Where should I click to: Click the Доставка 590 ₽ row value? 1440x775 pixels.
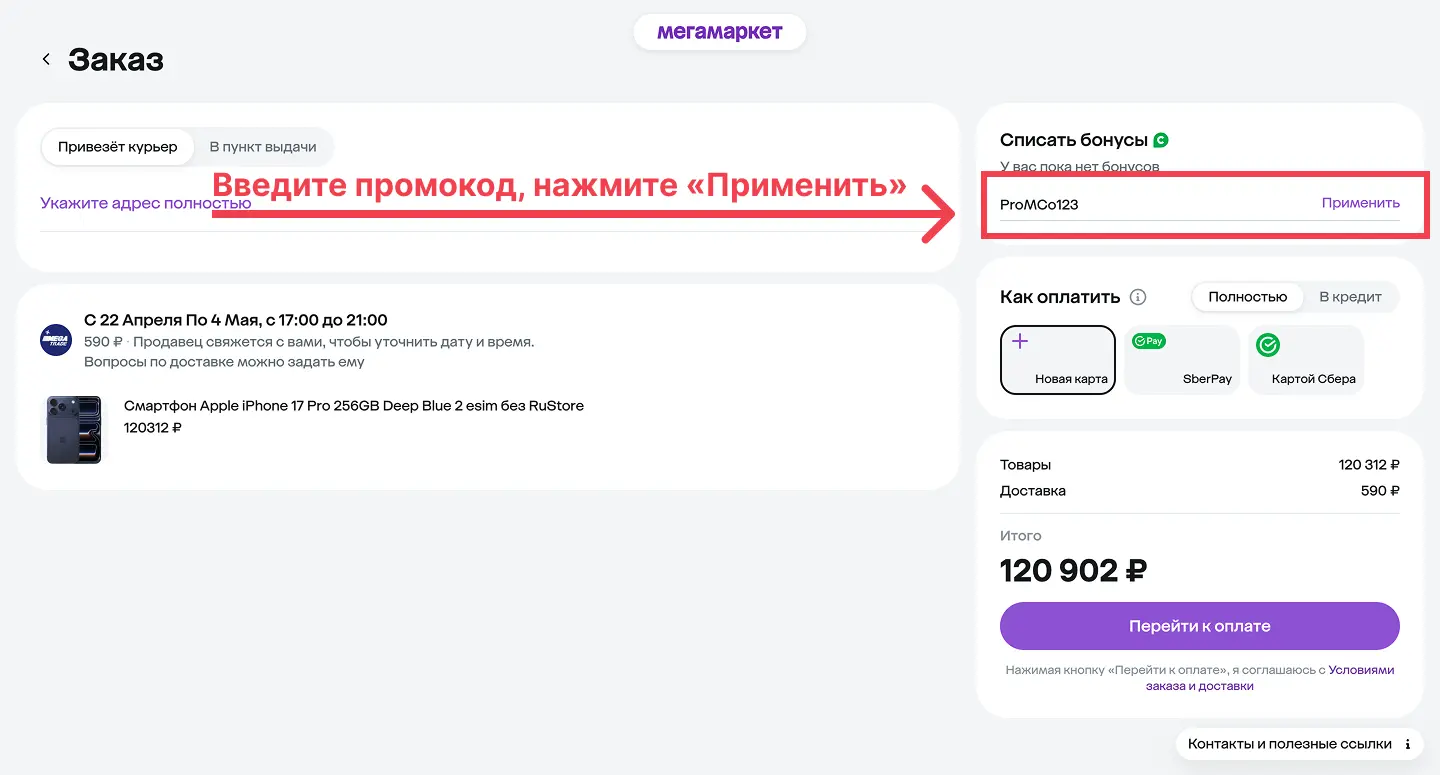[1380, 491]
